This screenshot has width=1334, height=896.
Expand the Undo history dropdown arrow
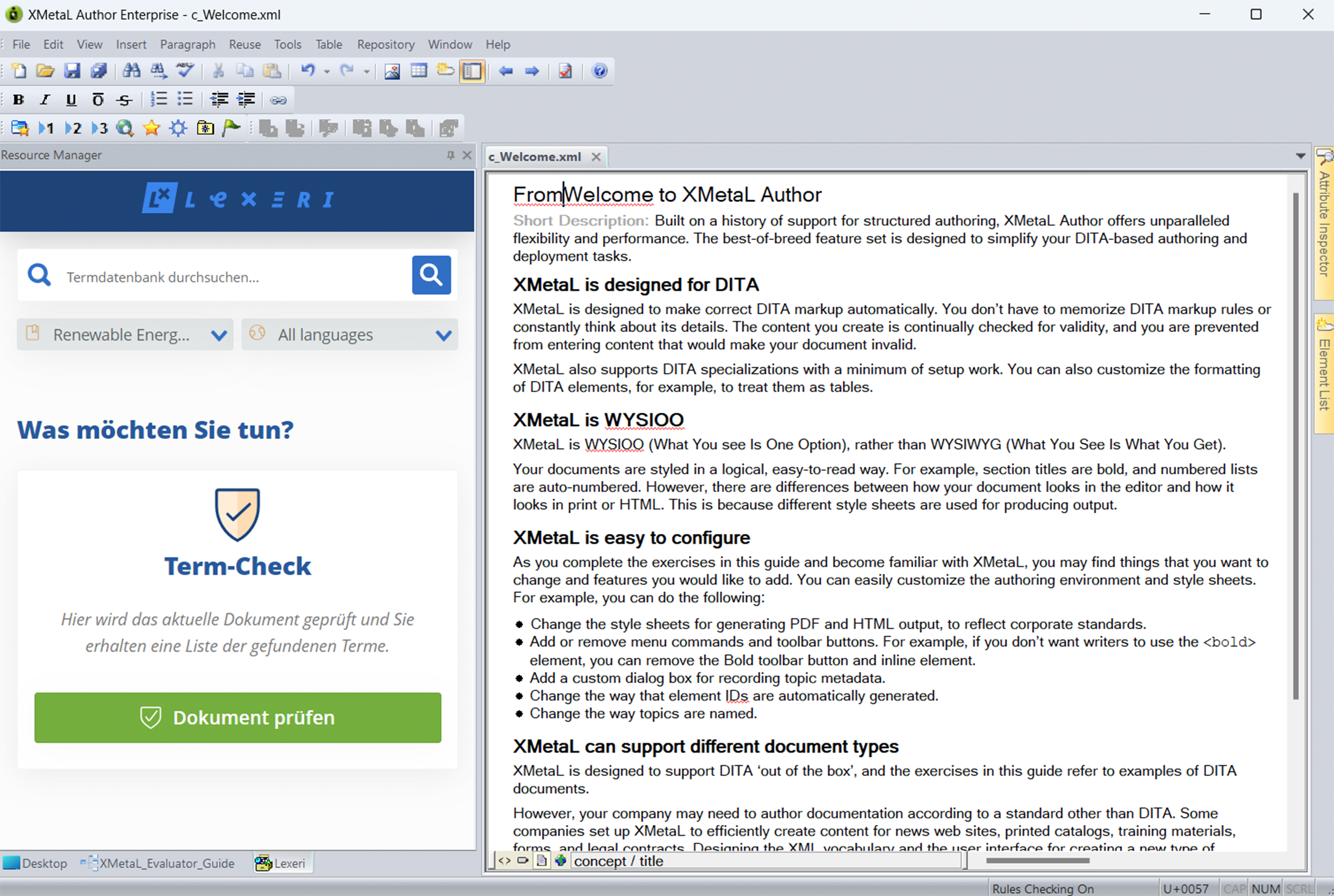pyautogui.click(x=327, y=72)
